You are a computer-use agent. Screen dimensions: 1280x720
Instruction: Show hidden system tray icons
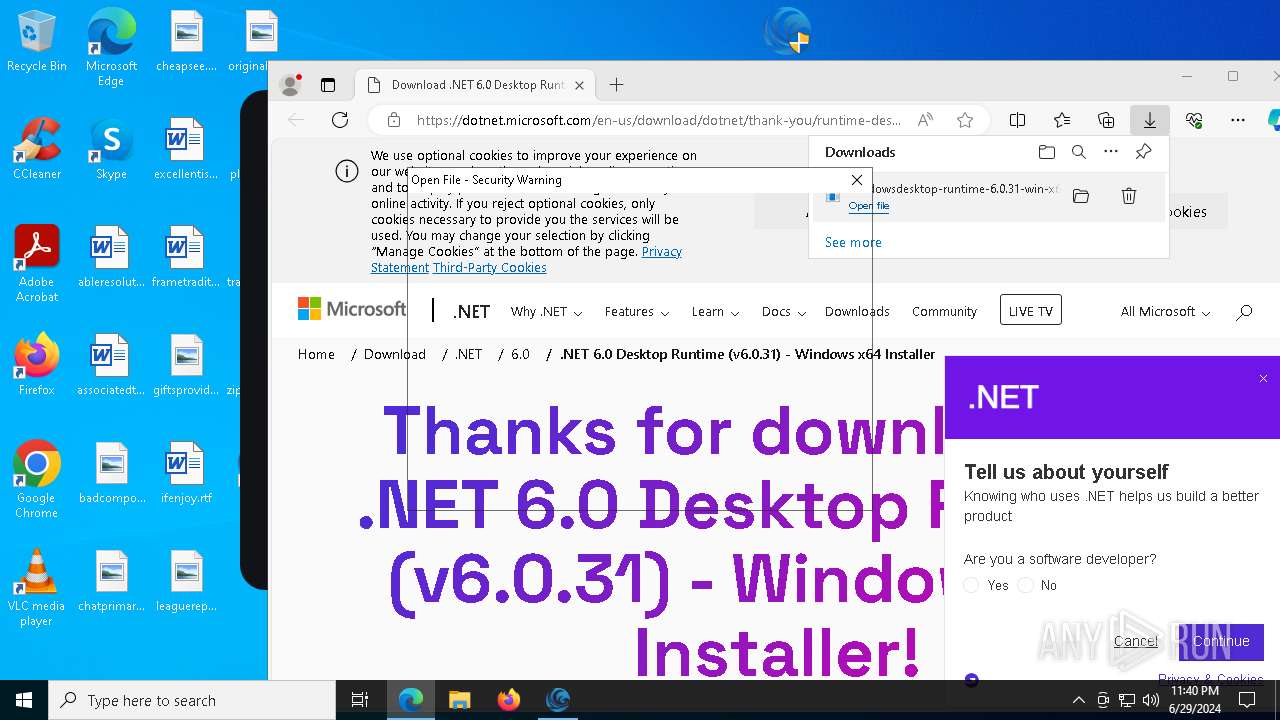(x=1078, y=700)
